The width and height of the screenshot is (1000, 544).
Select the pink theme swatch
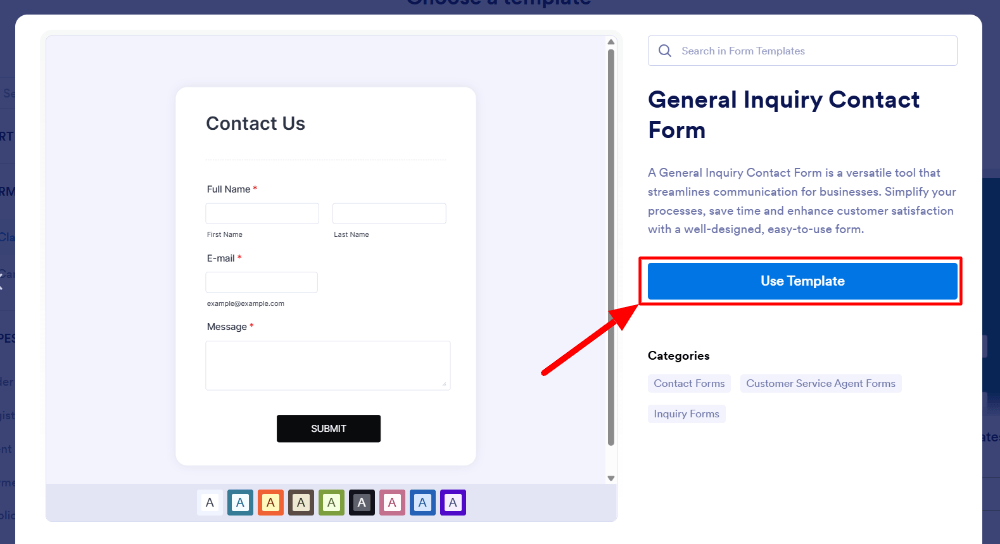point(392,503)
